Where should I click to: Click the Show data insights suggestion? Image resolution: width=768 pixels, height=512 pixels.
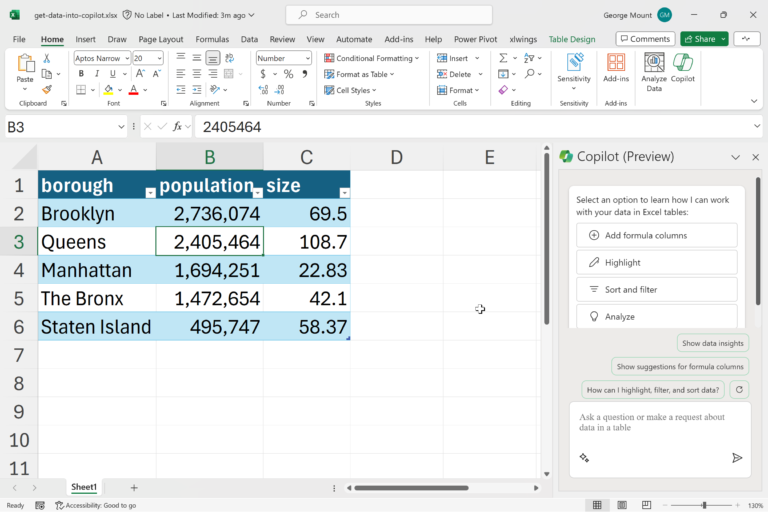[x=712, y=343]
